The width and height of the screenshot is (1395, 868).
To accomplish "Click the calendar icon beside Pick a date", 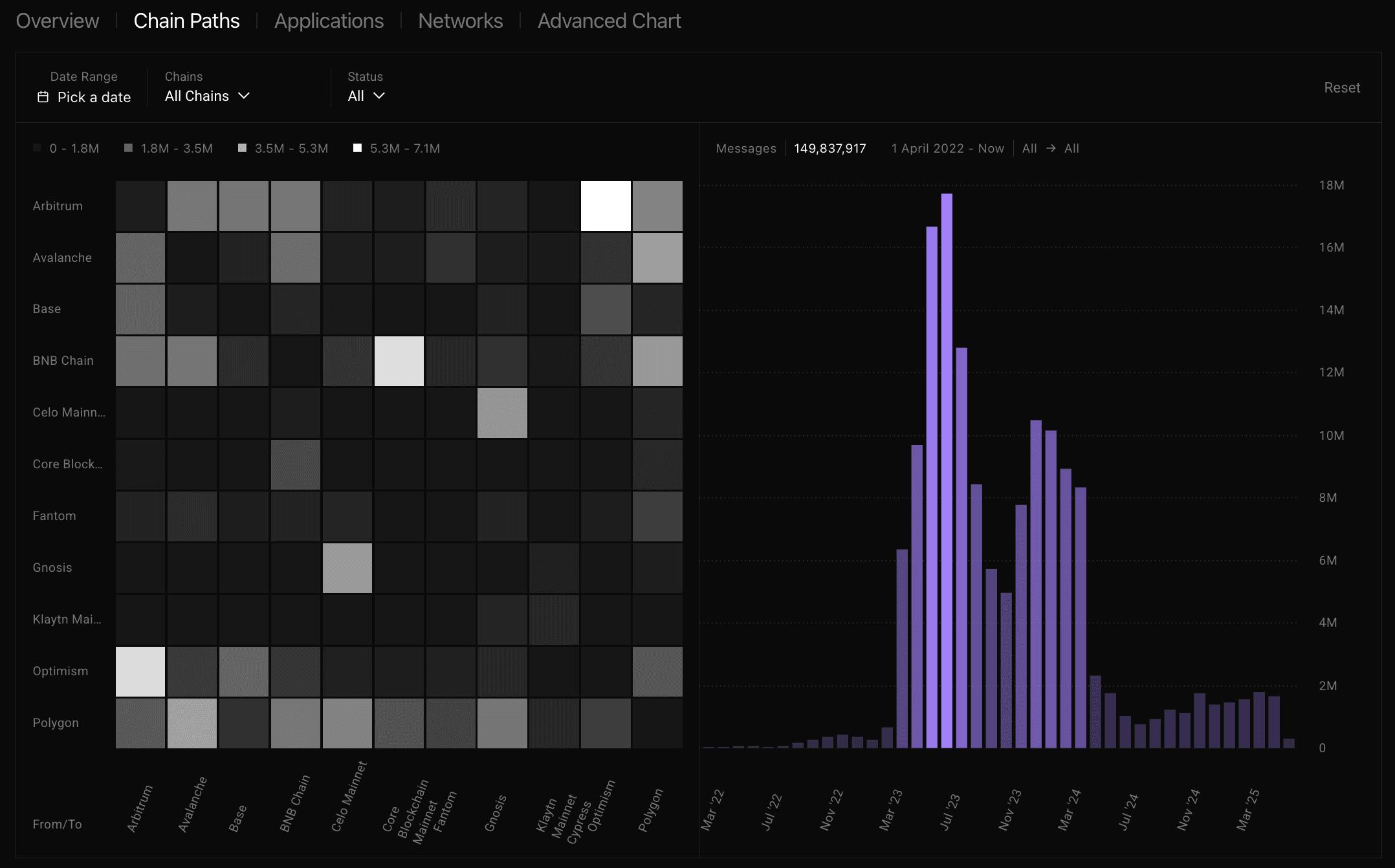I will point(43,97).
